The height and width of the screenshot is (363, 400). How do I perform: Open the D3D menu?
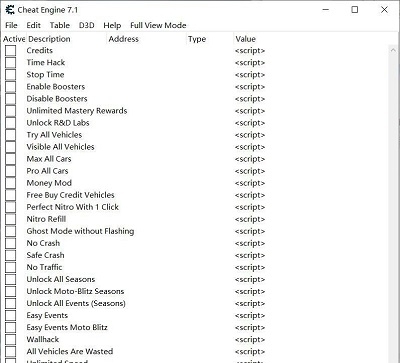coord(86,25)
